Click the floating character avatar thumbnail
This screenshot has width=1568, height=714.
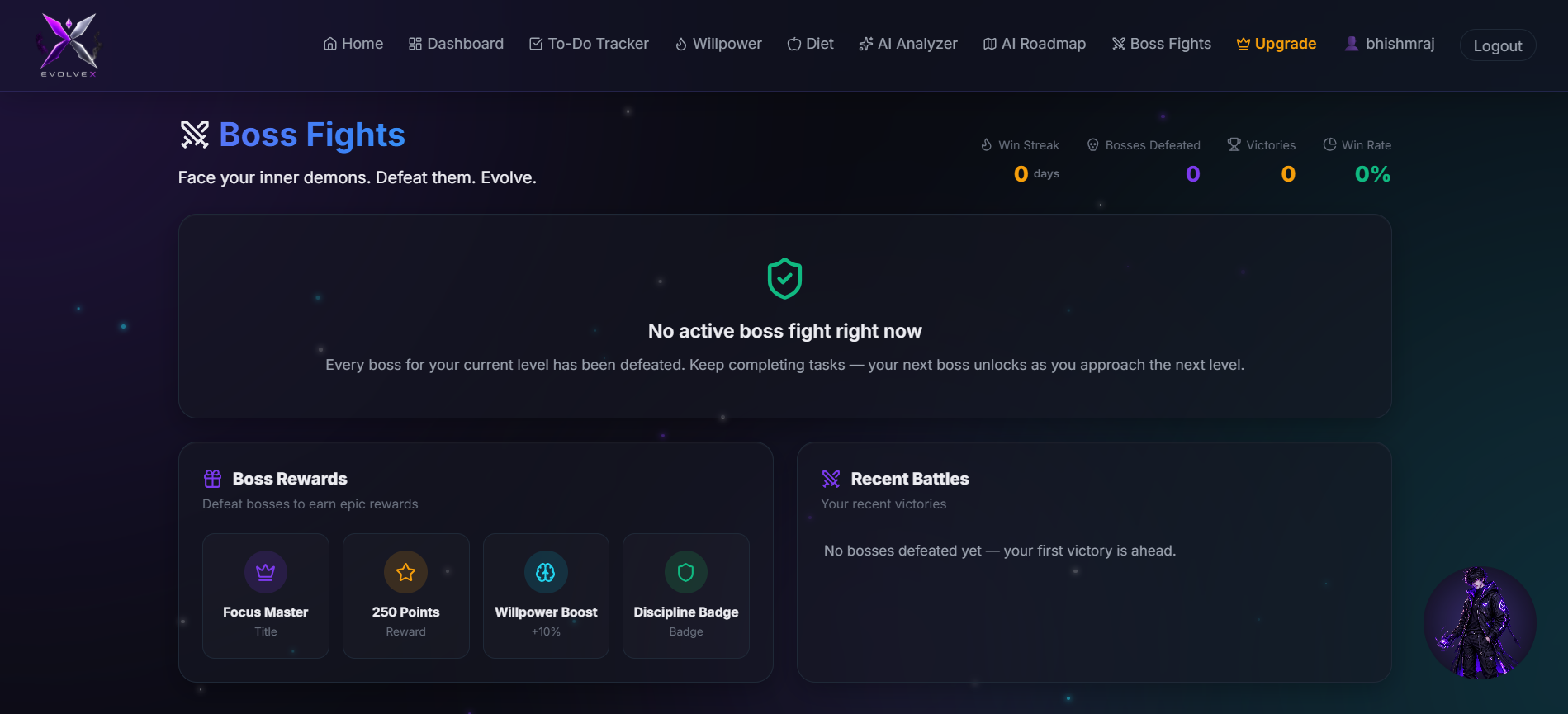(1480, 622)
